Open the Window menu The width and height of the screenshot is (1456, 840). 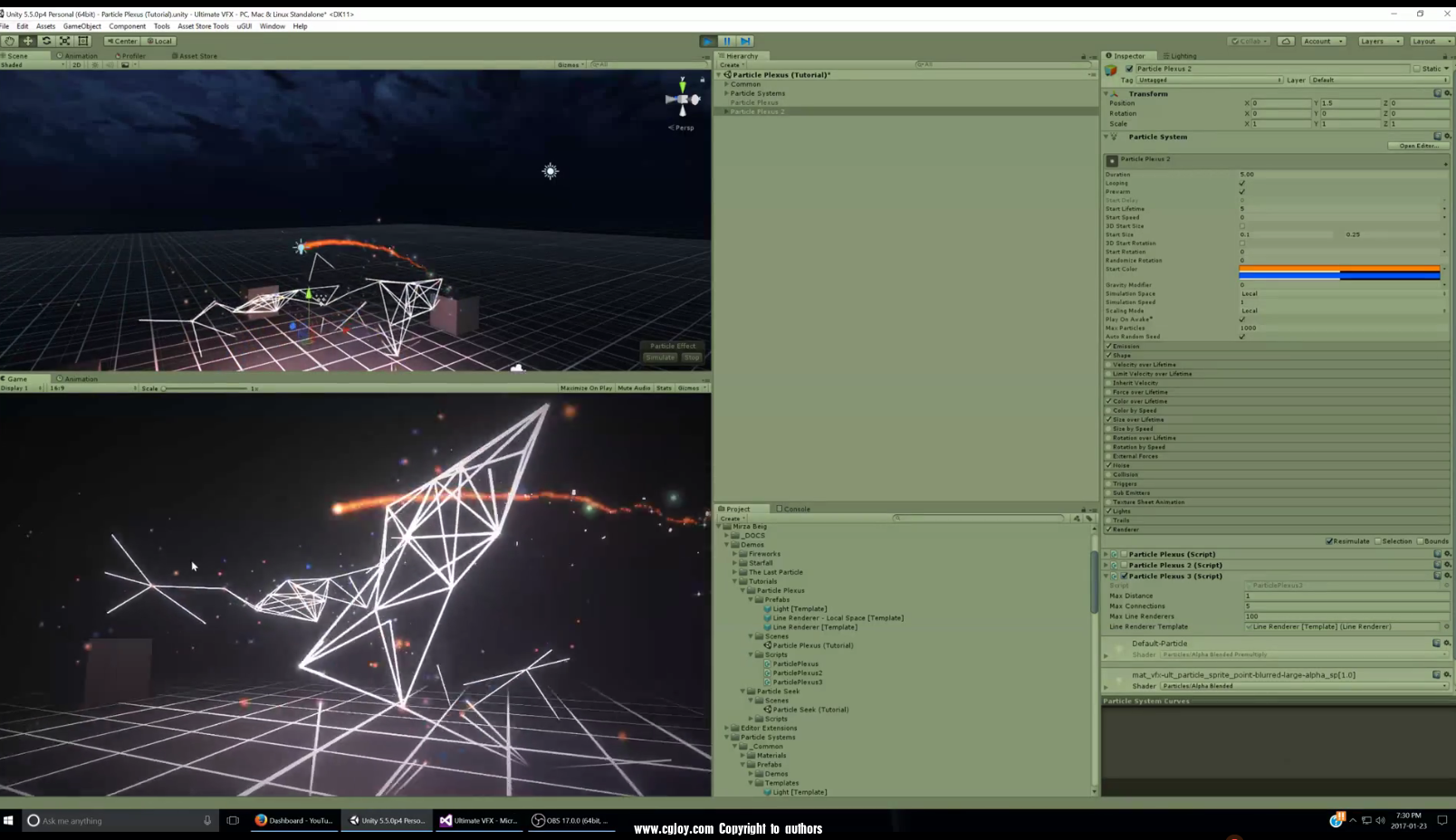pos(272,26)
